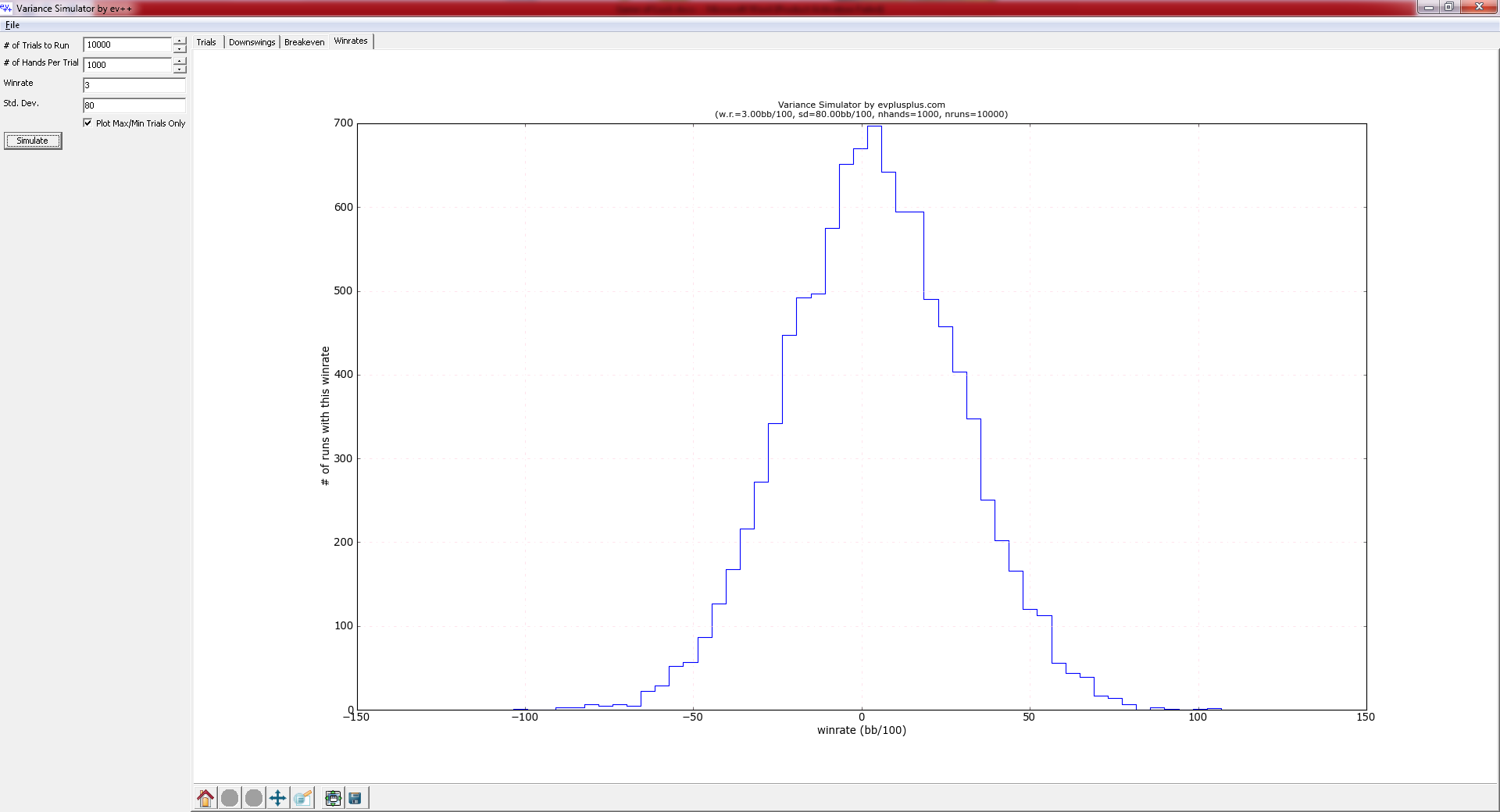1500x812 pixels.
Task: Click the x-axis label 'winrate (bb/100)'
Action: (862, 730)
